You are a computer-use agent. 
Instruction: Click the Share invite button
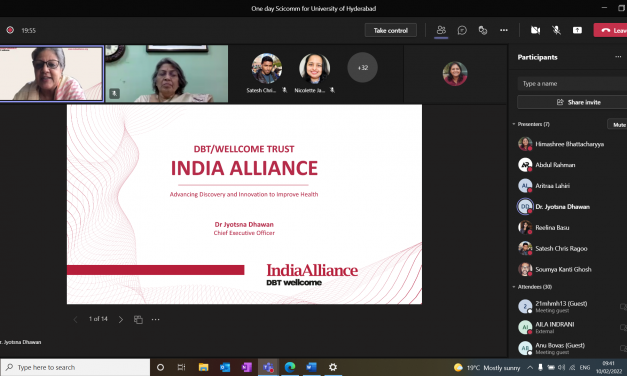tap(572, 102)
